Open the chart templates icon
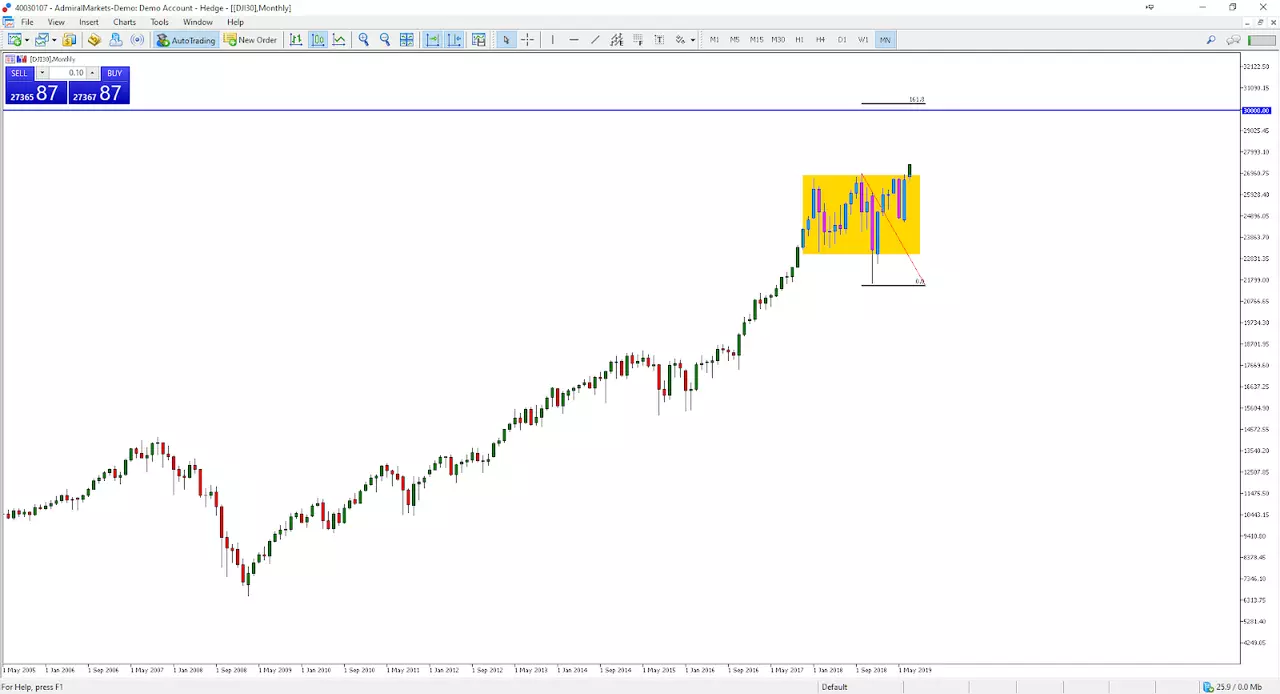The height and width of the screenshot is (694, 1280). tap(479, 40)
